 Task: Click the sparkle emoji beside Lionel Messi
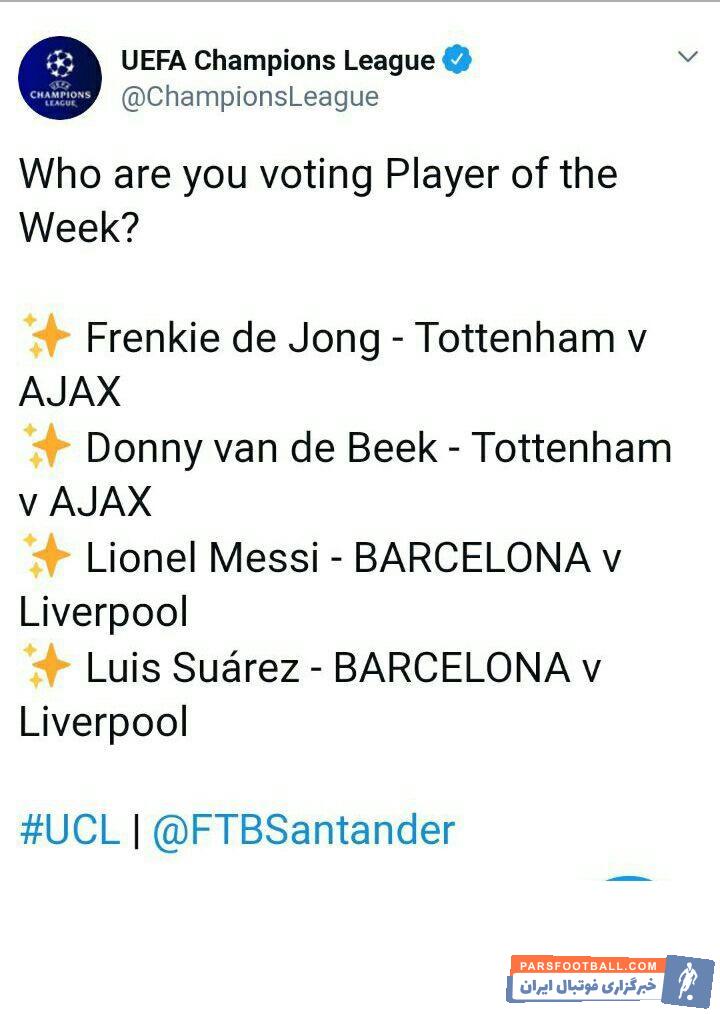tap(45, 558)
